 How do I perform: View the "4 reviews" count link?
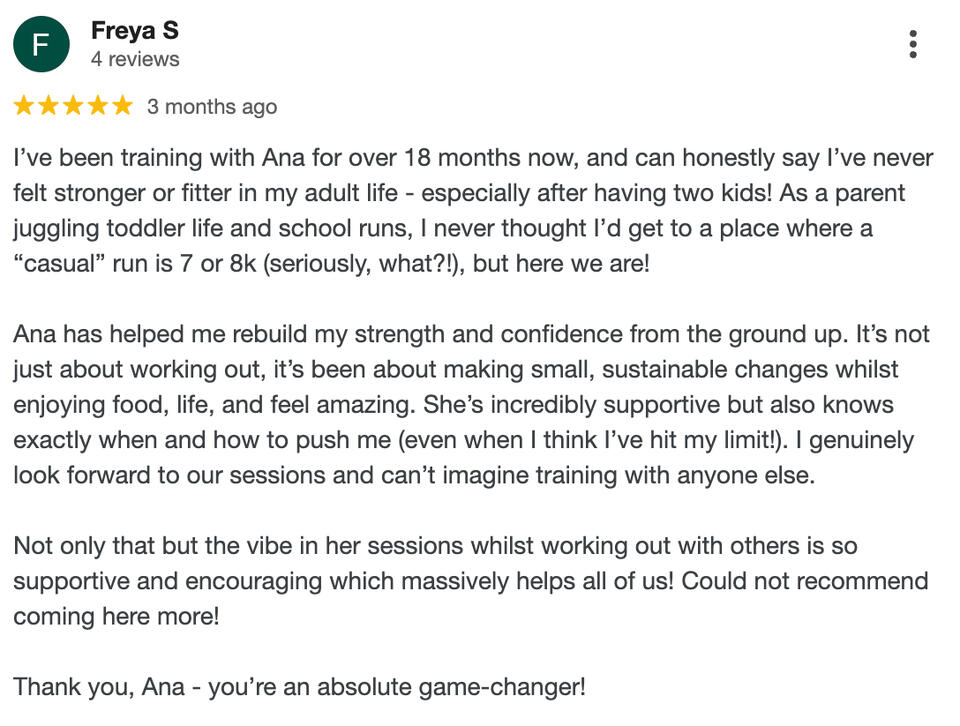click(135, 59)
